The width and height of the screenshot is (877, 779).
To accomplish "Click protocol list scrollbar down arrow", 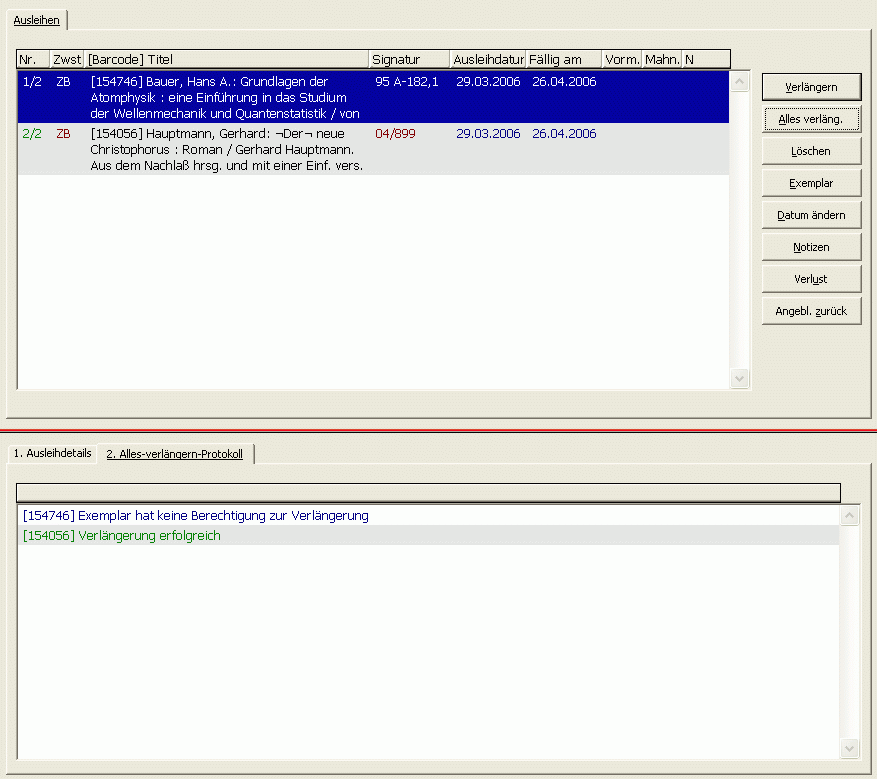I will point(850,748).
